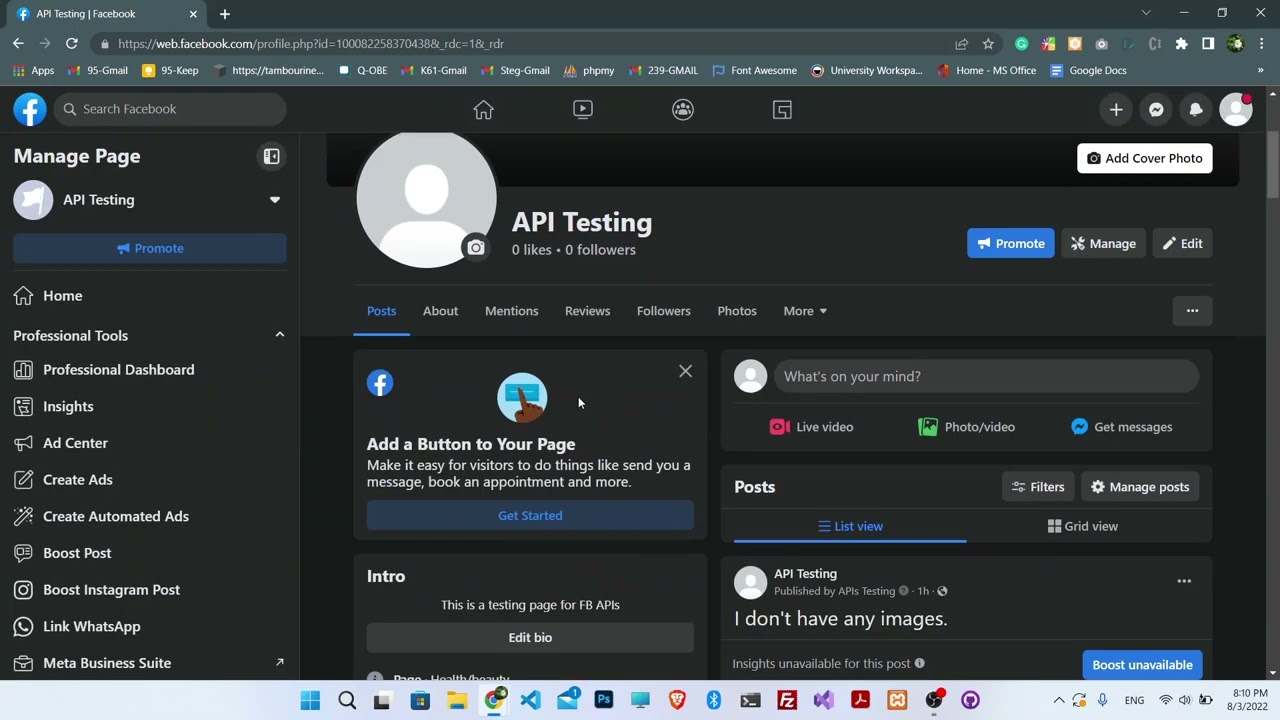
Task: Expand the bookmarks bar overflow chevron
Action: pos(1260,71)
